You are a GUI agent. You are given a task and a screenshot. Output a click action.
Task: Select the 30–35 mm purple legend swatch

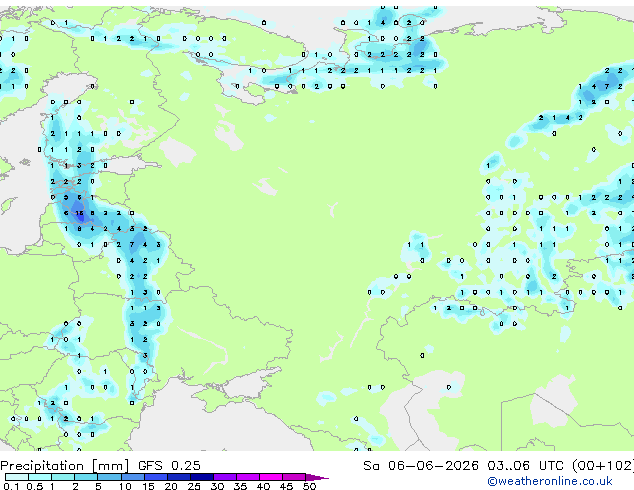coord(224,477)
